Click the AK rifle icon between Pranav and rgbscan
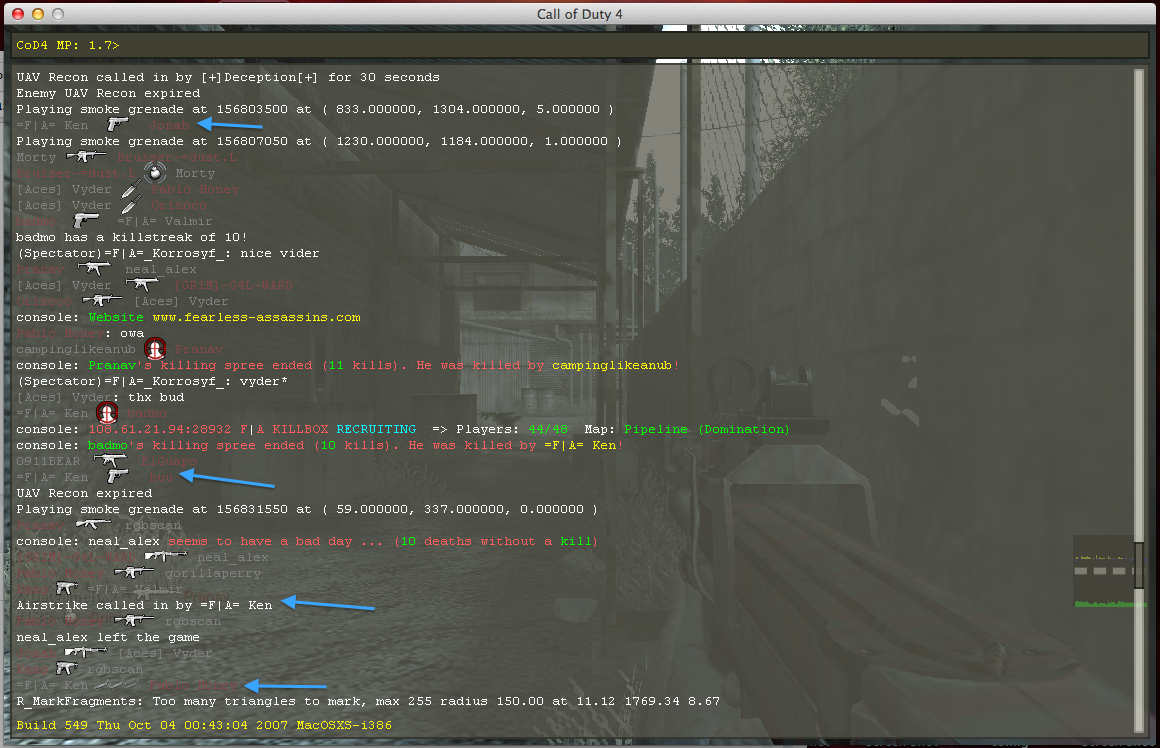 click(x=93, y=525)
